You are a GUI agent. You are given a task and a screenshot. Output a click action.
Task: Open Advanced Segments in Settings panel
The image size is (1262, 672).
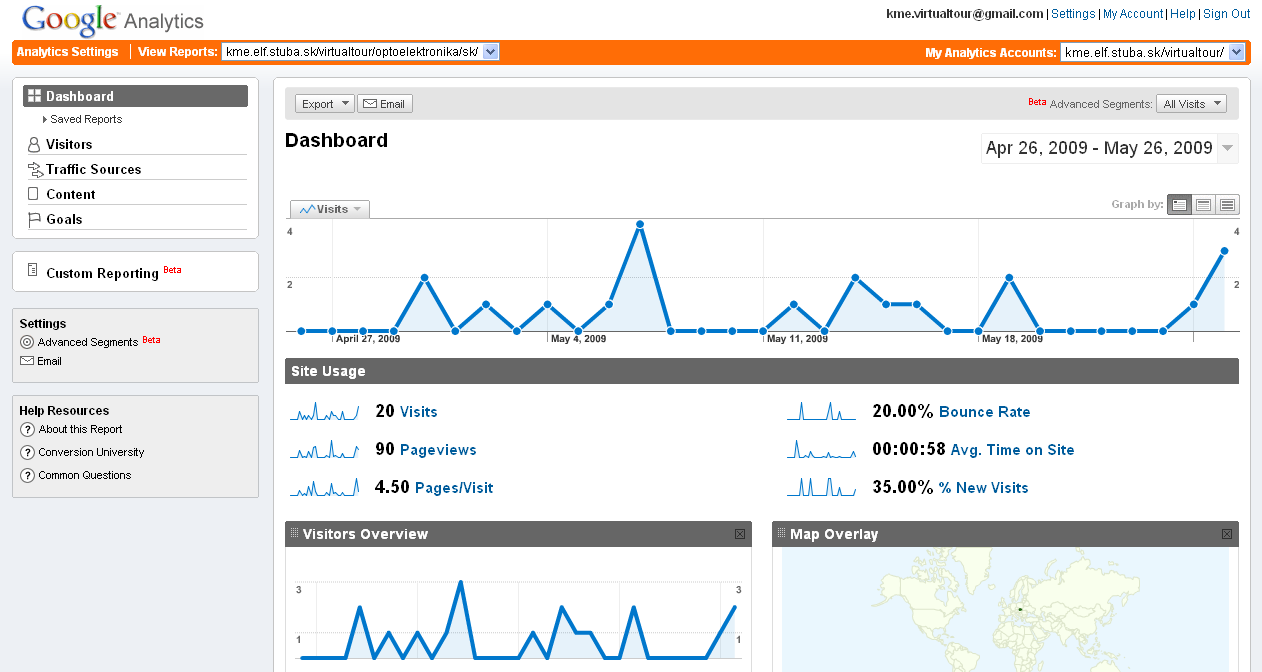click(88, 342)
